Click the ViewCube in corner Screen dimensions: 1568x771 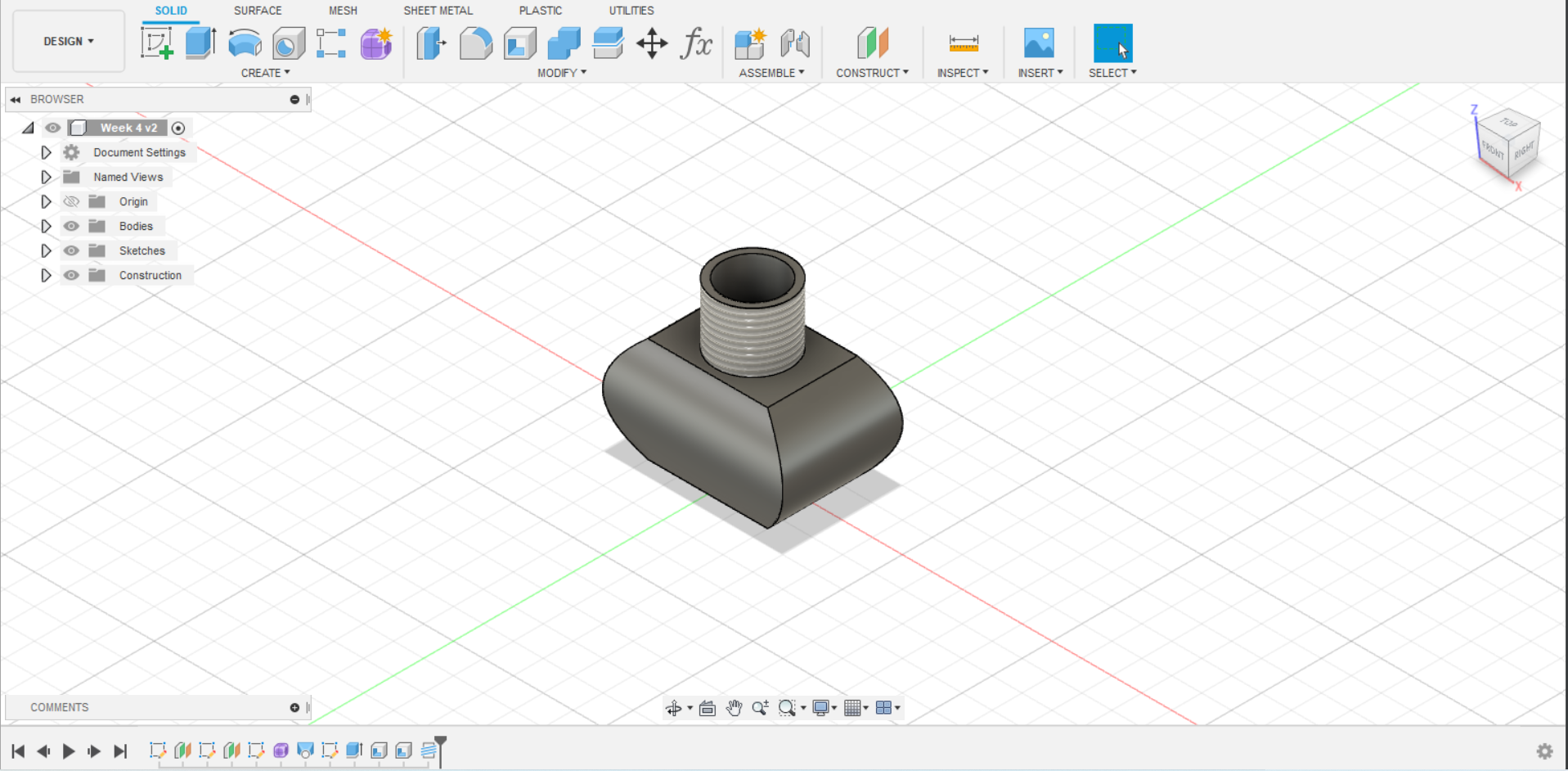coord(1508,145)
